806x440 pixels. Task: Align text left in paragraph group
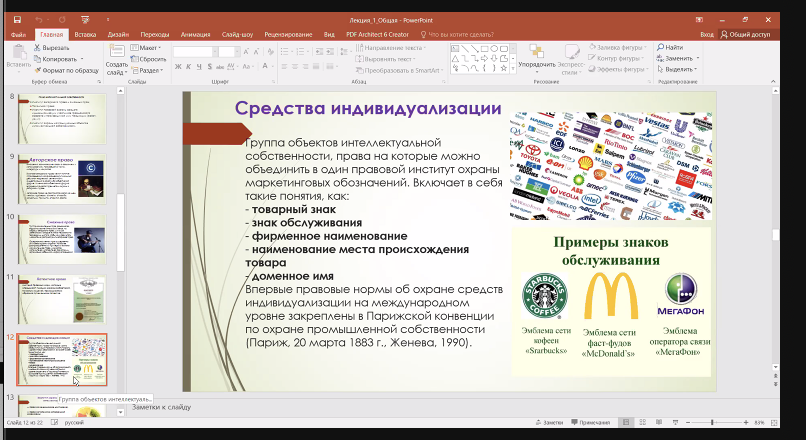(284, 66)
